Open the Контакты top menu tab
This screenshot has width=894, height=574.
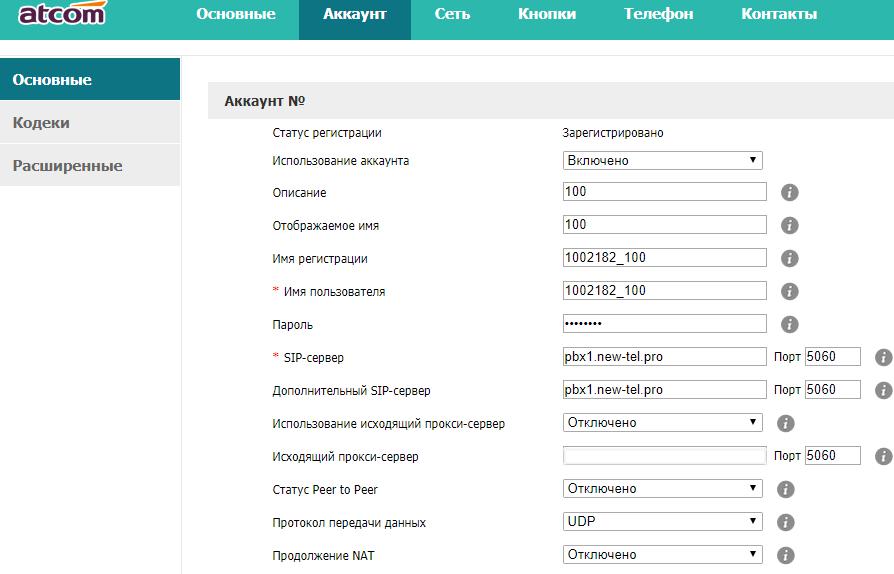click(x=779, y=14)
